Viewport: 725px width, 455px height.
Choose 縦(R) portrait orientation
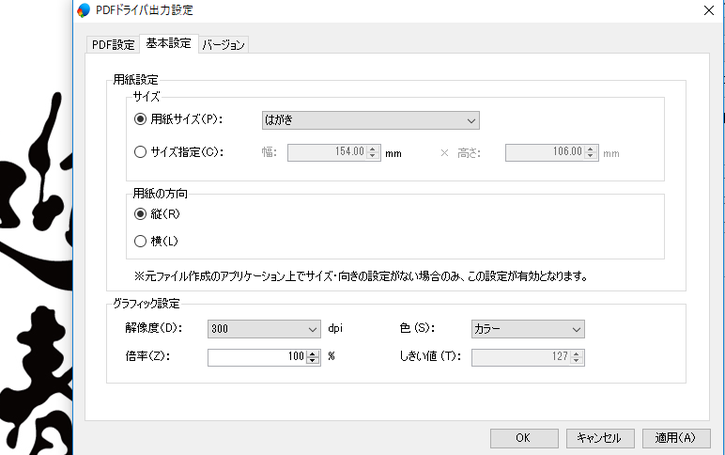(140, 214)
